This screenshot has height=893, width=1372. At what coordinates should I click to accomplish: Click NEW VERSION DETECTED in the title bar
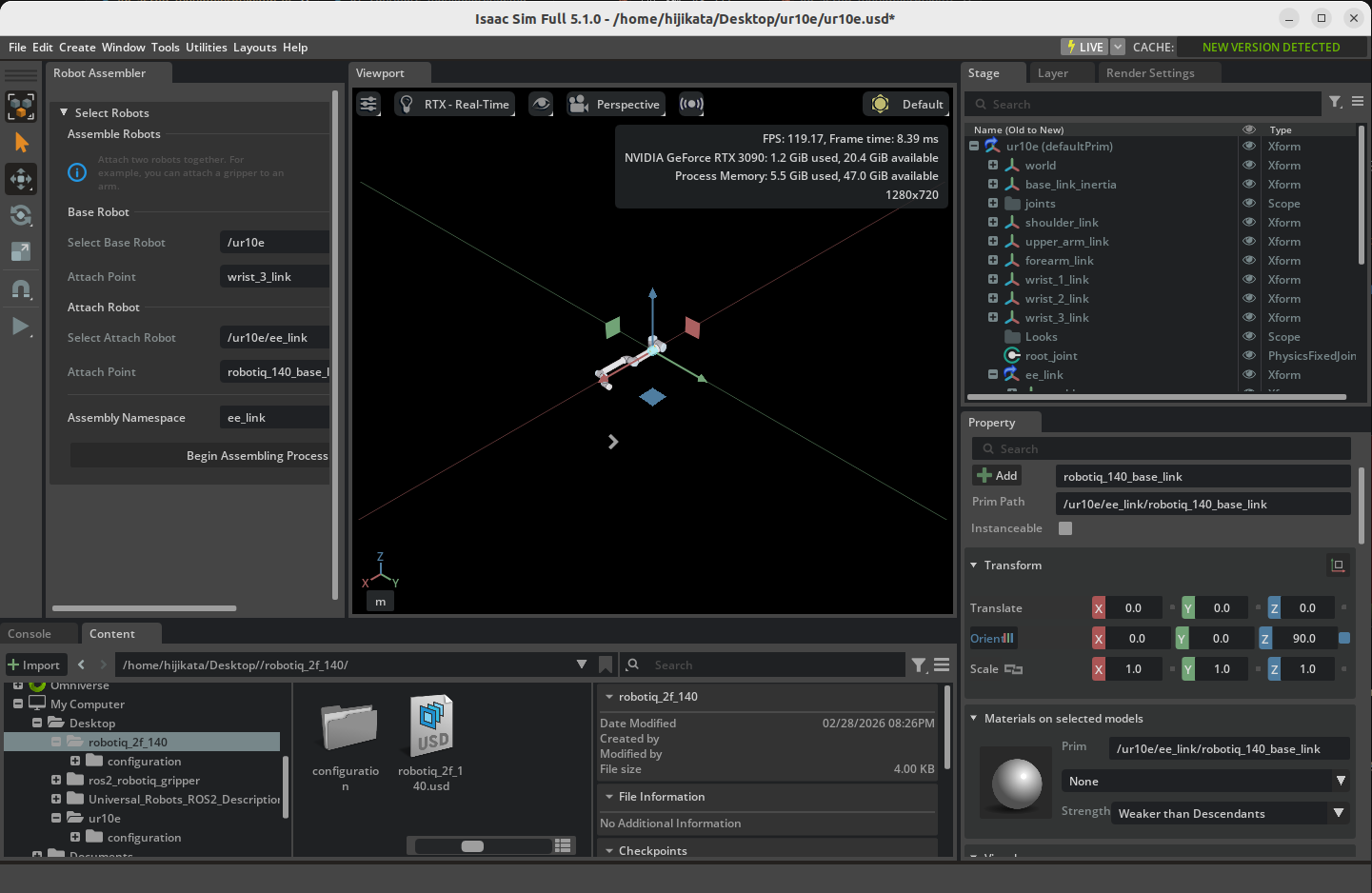(1270, 47)
